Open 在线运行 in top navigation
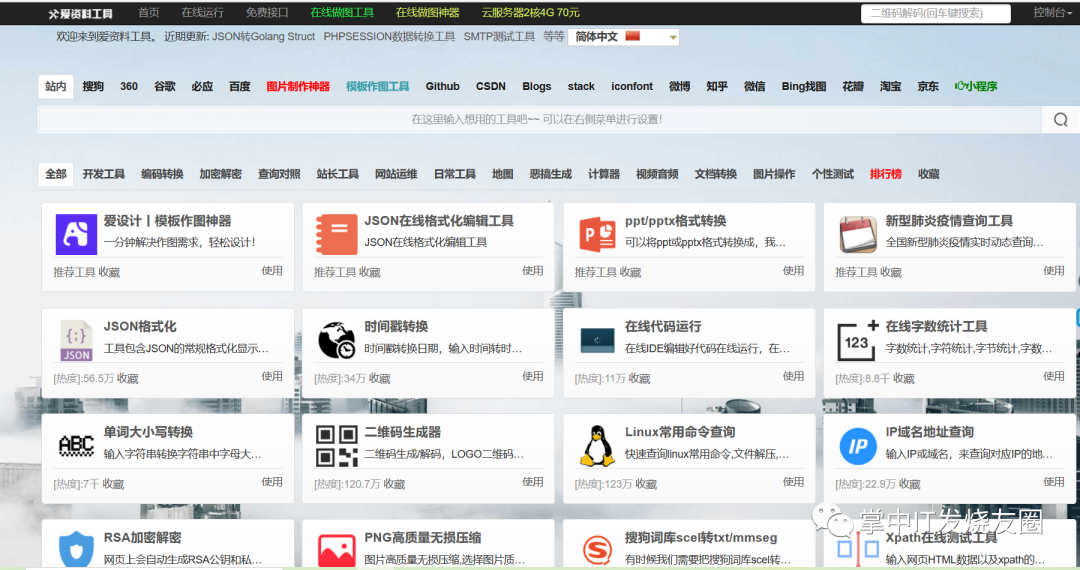 [202, 12]
